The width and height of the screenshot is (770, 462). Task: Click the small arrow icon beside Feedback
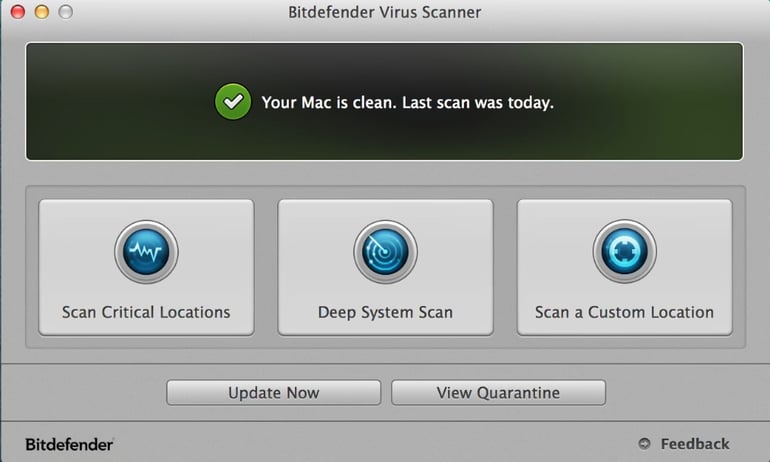(x=644, y=443)
